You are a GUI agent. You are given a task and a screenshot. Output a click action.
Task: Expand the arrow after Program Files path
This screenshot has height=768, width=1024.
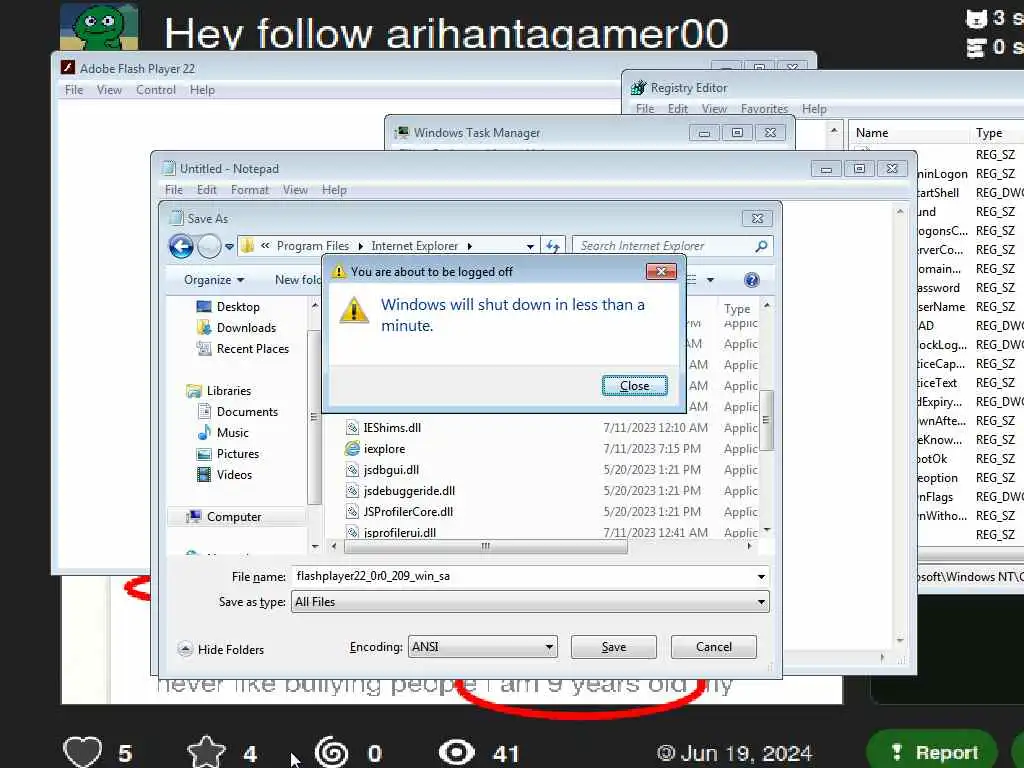[360, 246]
